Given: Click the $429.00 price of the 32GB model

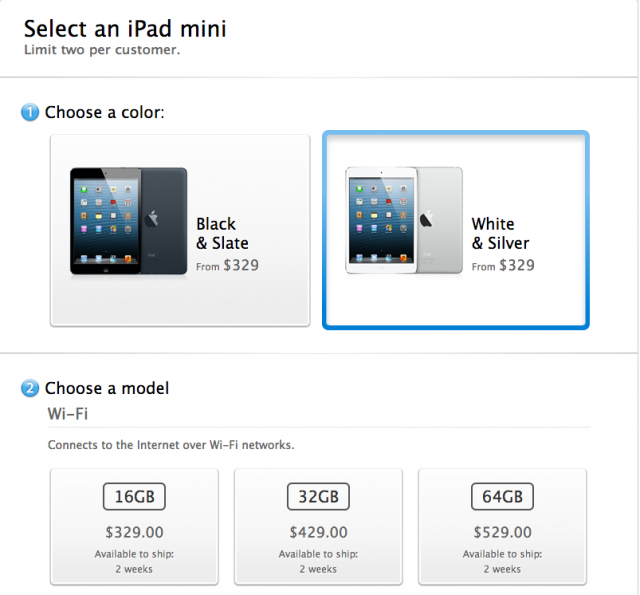Looking at the screenshot, I should [x=318, y=532].
